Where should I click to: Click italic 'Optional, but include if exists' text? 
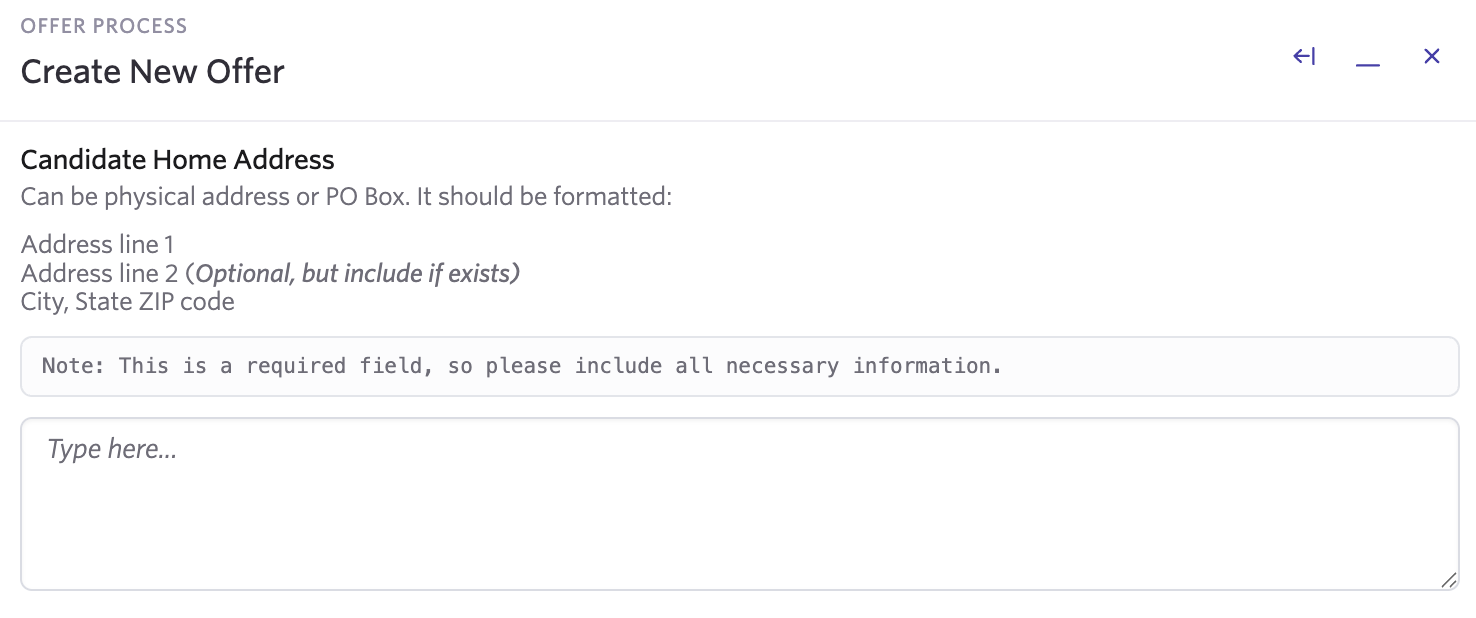(x=356, y=273)
